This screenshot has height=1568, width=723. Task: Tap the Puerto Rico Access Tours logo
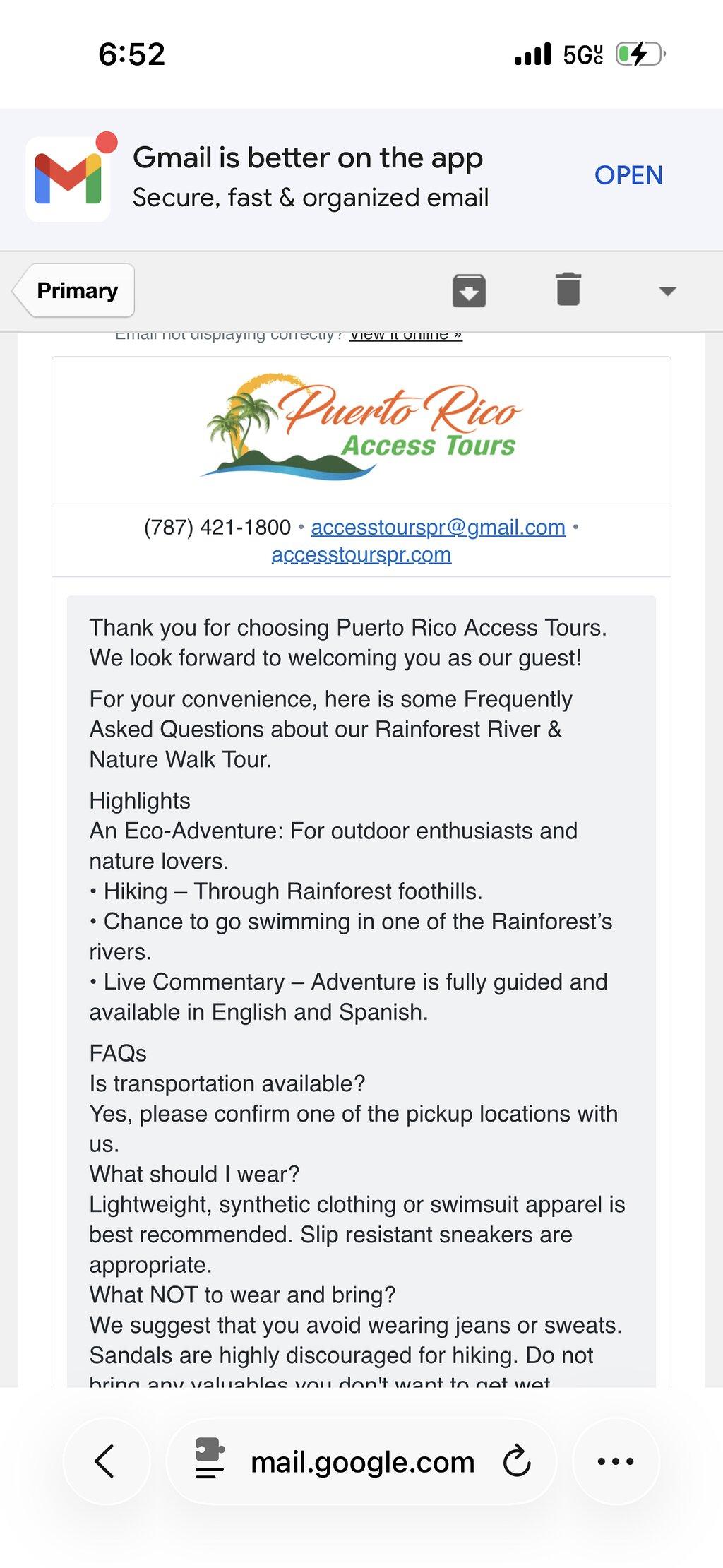tap(361, 427)
